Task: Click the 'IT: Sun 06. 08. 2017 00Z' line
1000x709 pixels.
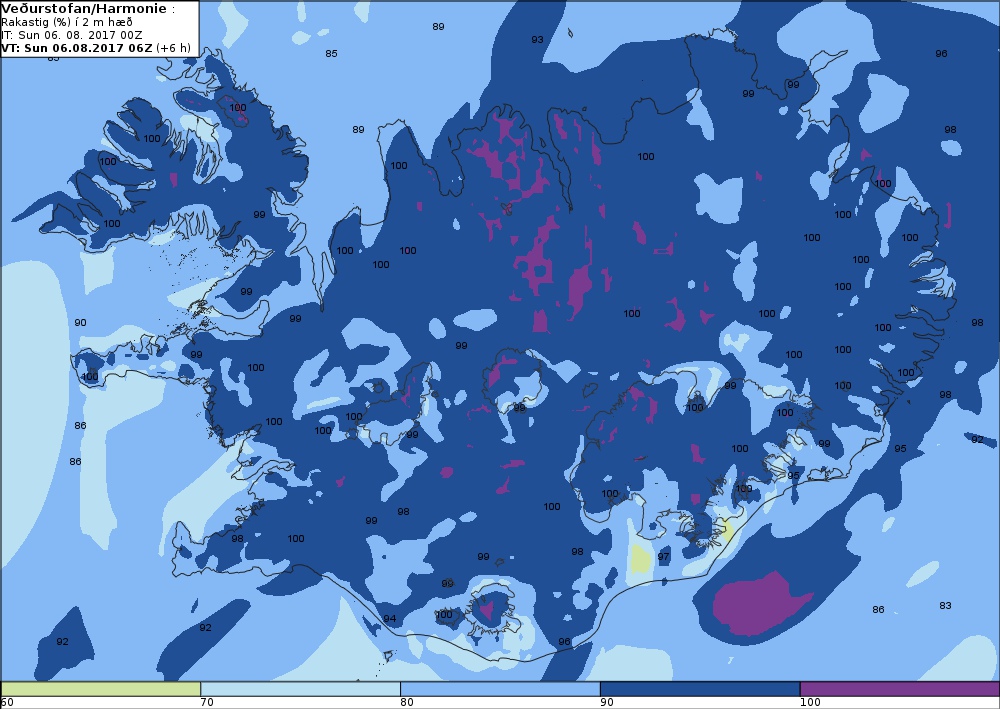Action: coord(72,35)
